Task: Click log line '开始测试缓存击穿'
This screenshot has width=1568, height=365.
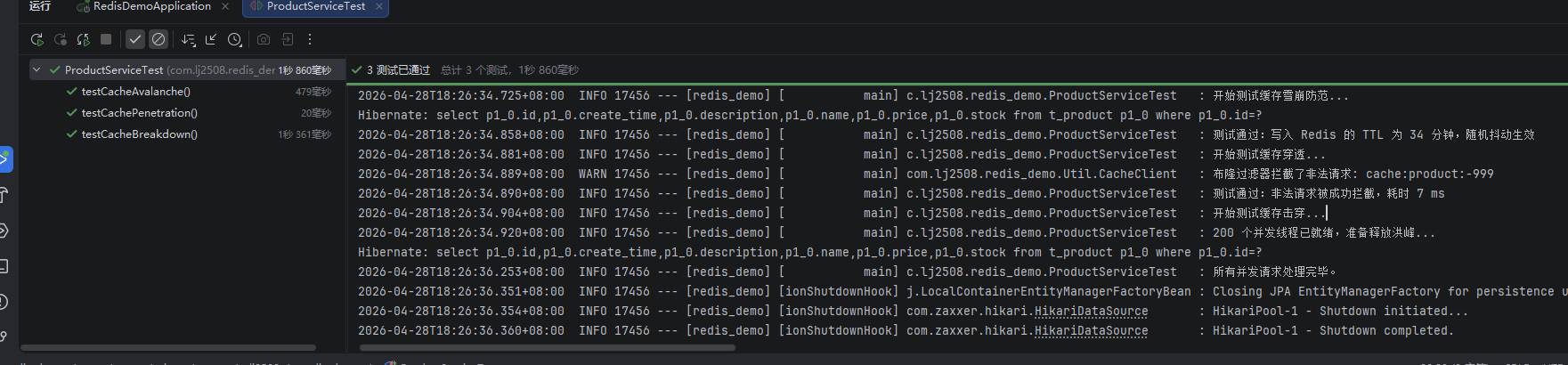Action: point(841,214)
